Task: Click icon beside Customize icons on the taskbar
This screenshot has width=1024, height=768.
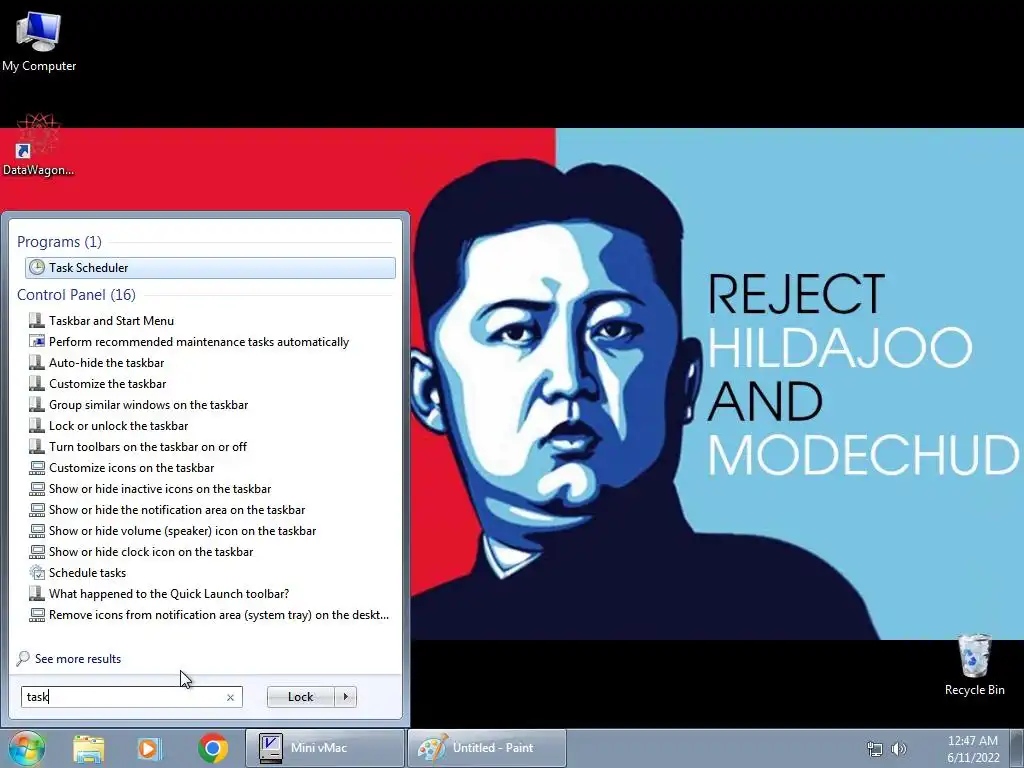Action: [x=37, y=468]
